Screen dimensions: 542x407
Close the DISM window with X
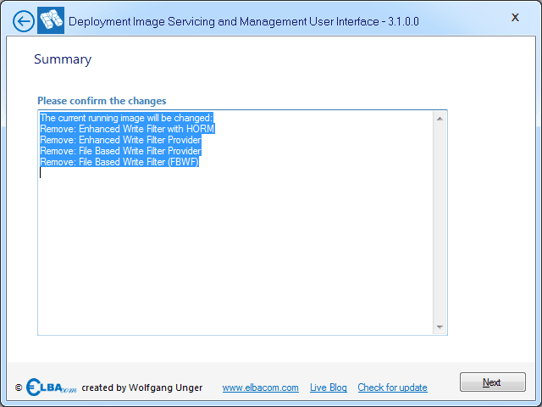pos(515,17)
